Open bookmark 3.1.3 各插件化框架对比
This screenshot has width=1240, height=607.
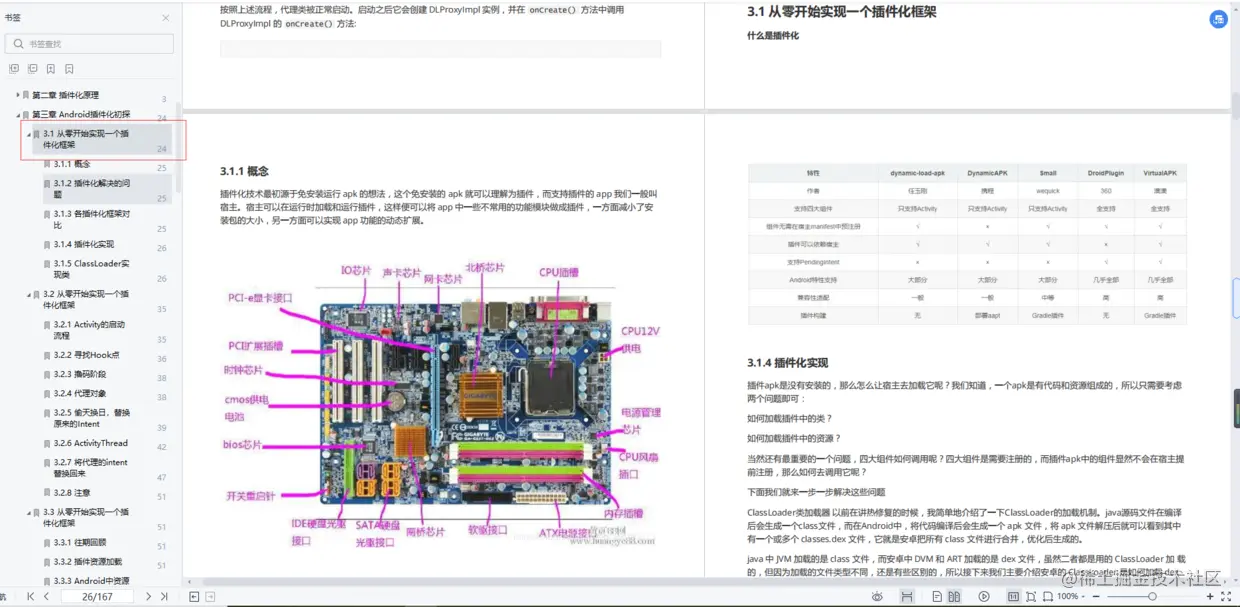coord(91,219)
